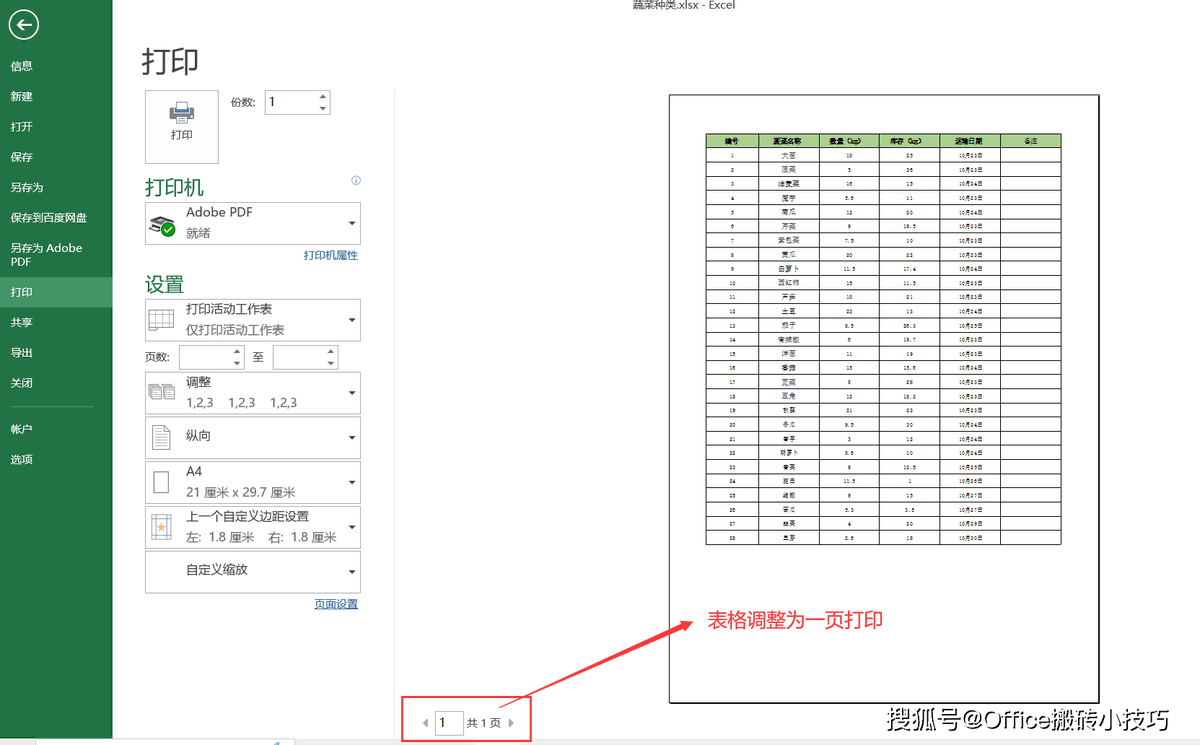Click the 蔬菜名称 header cell in preview
1200x745 pixels.
(789, 141)
